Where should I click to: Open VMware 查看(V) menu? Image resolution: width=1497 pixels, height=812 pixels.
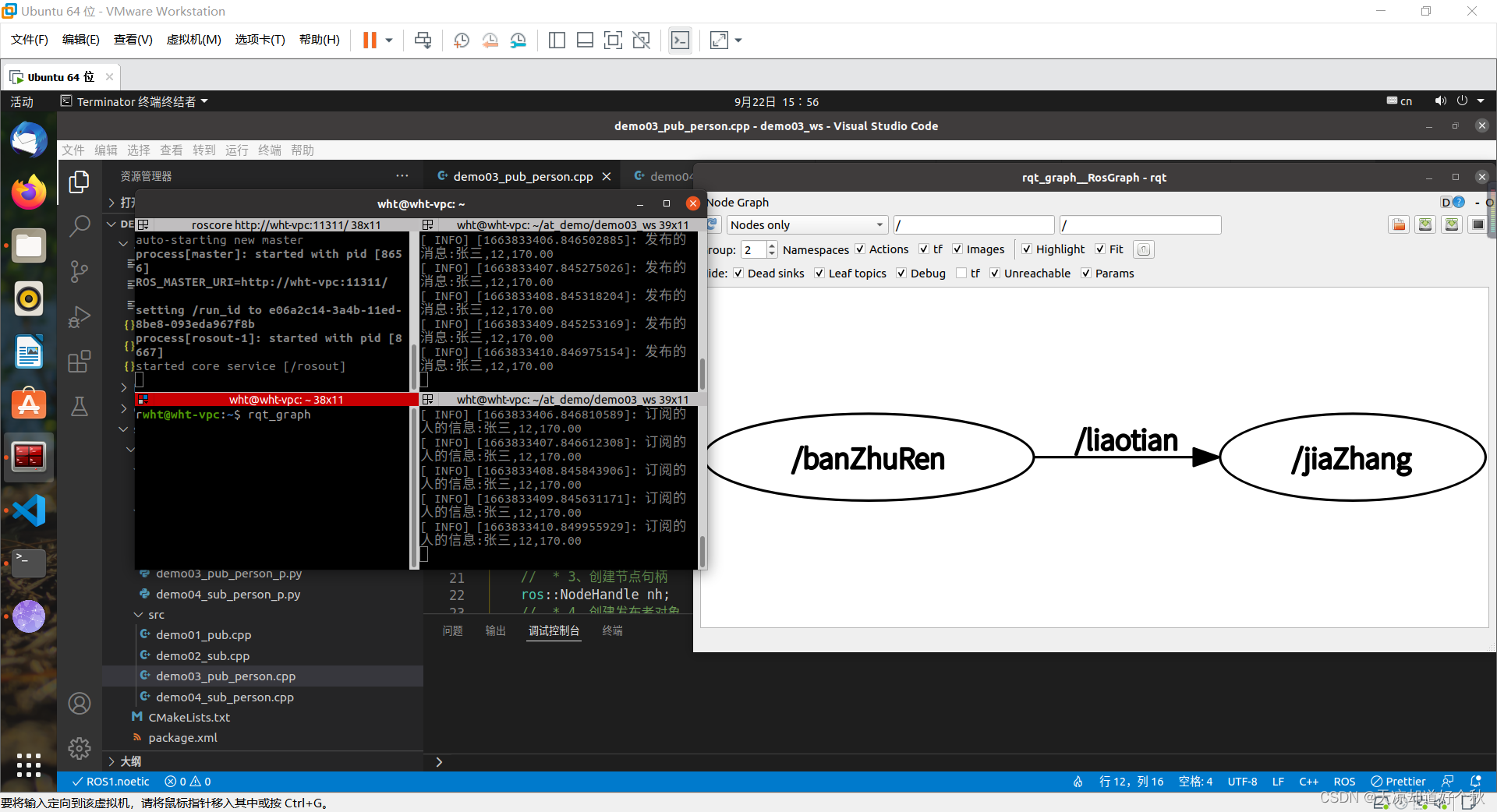point(133,40)
